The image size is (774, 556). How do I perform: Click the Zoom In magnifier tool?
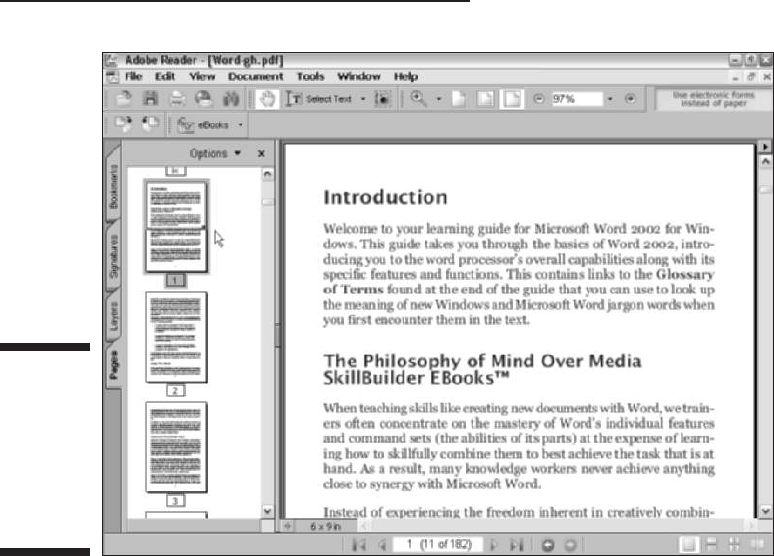[x=419, y=99]
